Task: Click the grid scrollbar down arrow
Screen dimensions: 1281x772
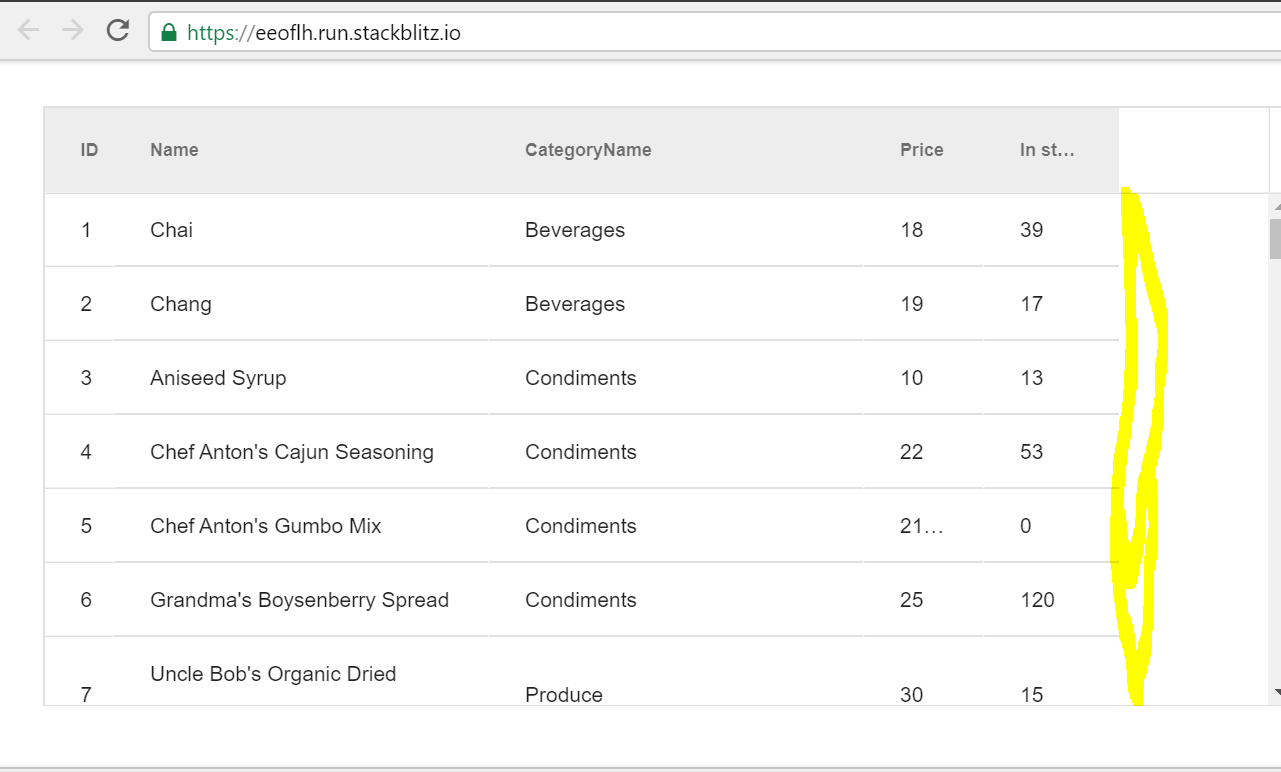Action: (x=1276, y=691)
